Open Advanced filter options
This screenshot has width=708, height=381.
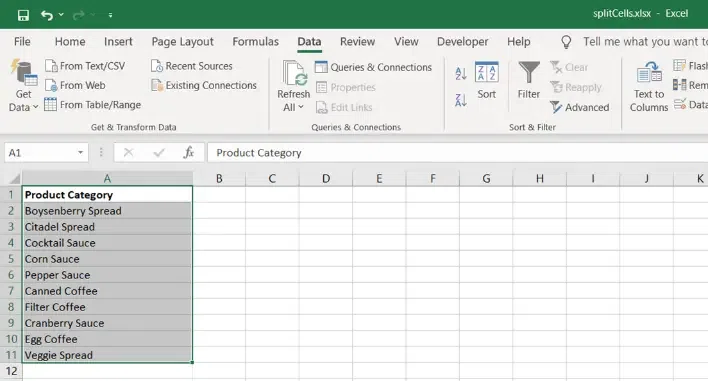(579, 107)
